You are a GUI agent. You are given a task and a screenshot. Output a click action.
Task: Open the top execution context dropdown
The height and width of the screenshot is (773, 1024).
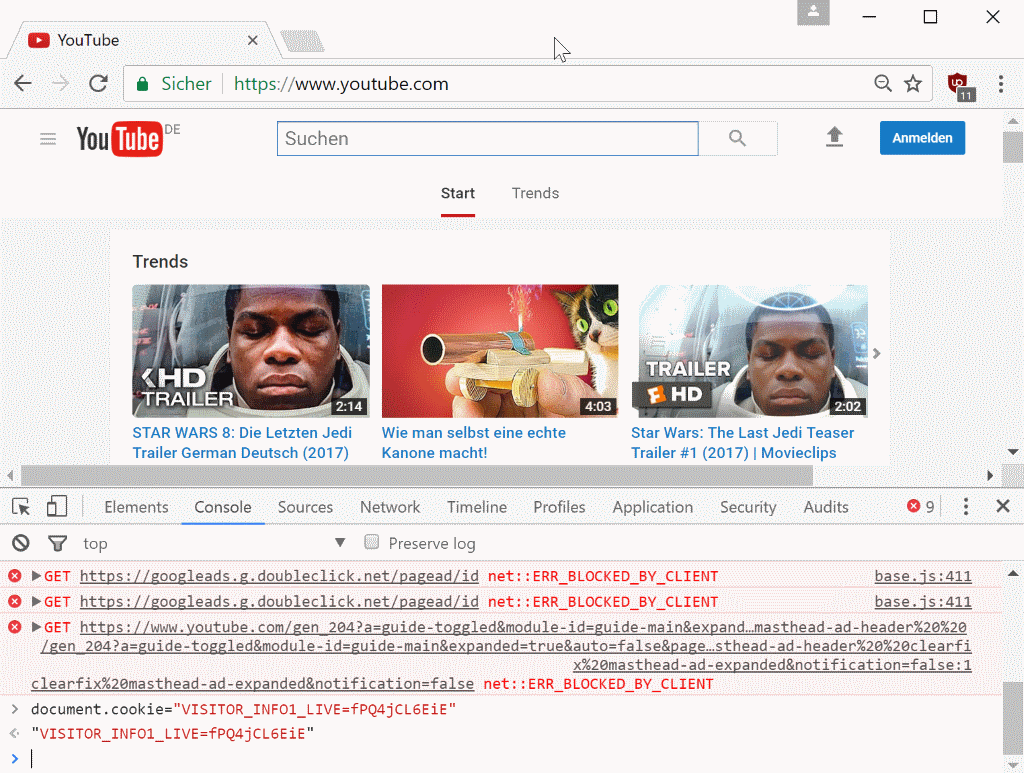point(214,543)
